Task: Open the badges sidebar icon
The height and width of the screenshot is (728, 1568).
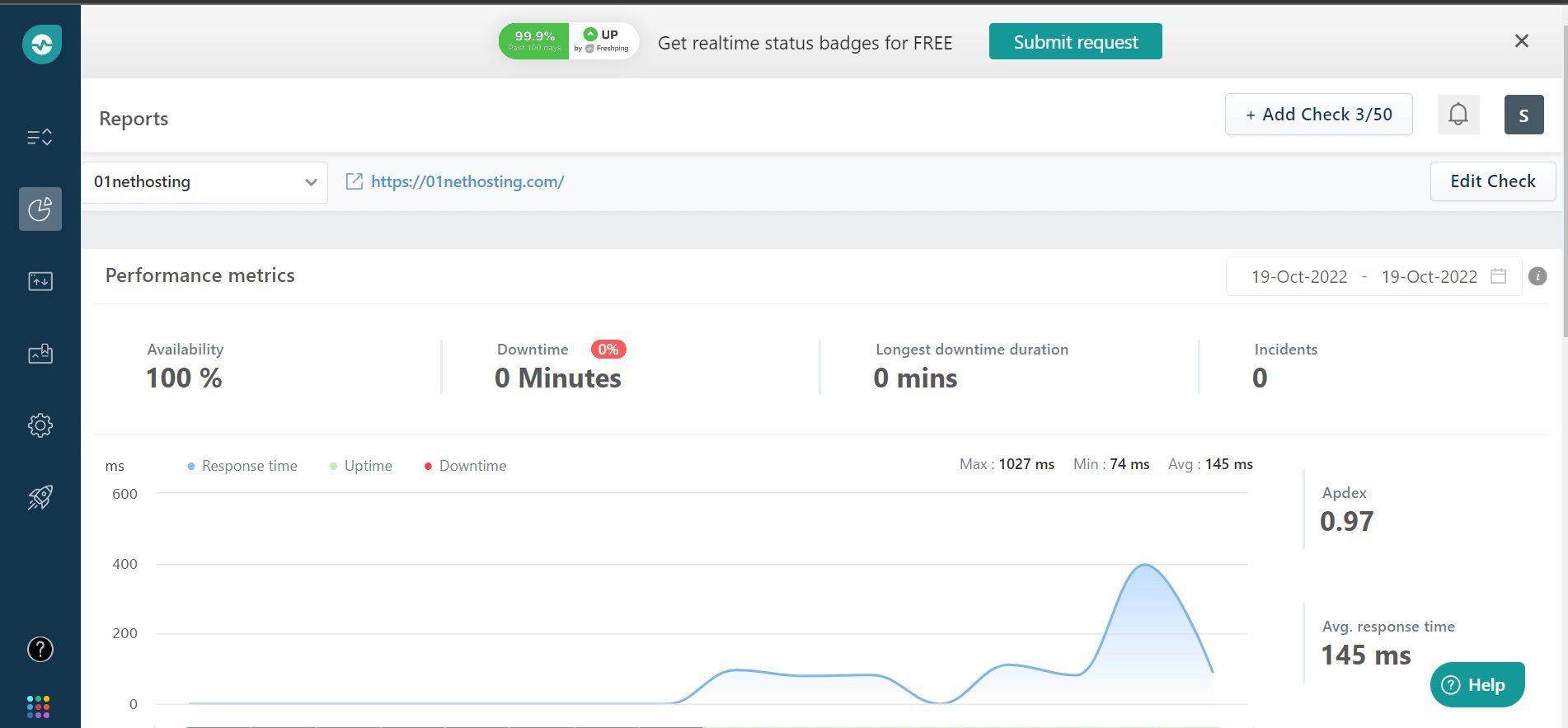Action: click(x=40, y=354)
